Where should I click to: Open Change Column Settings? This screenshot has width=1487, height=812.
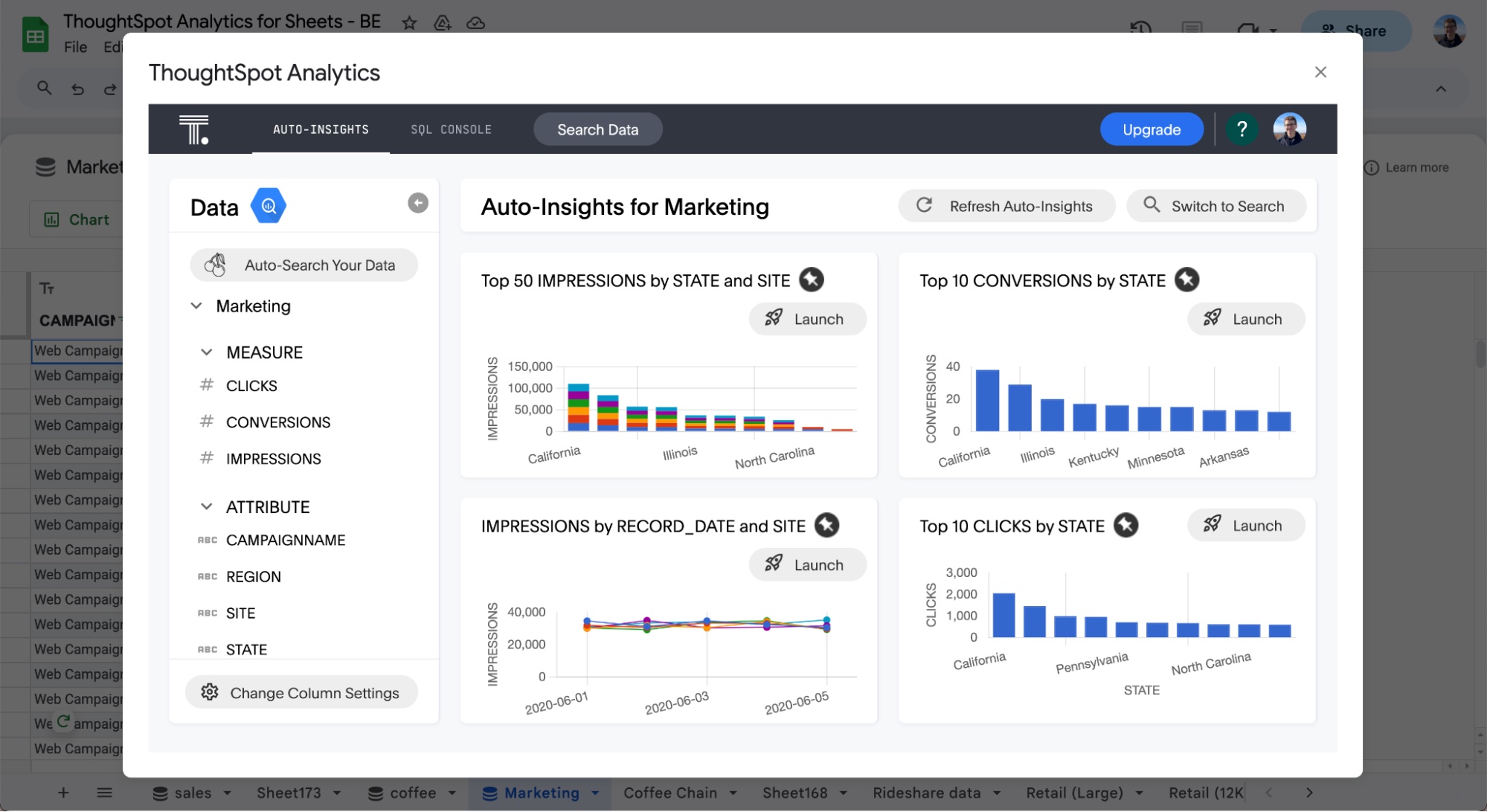(x=301, y=692)
